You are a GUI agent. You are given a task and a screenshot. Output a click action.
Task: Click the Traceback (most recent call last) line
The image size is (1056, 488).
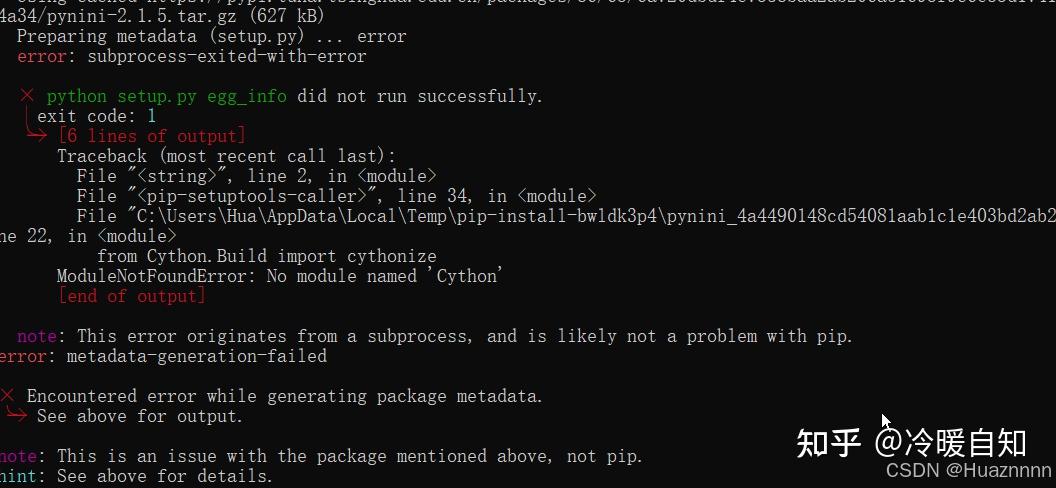click(x=226, y=156)
